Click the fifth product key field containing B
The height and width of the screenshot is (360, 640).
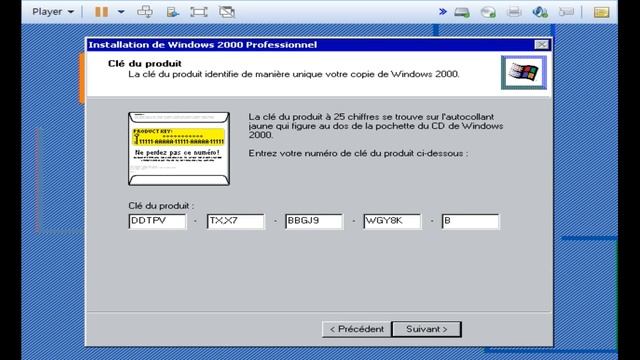click(470, 221)
